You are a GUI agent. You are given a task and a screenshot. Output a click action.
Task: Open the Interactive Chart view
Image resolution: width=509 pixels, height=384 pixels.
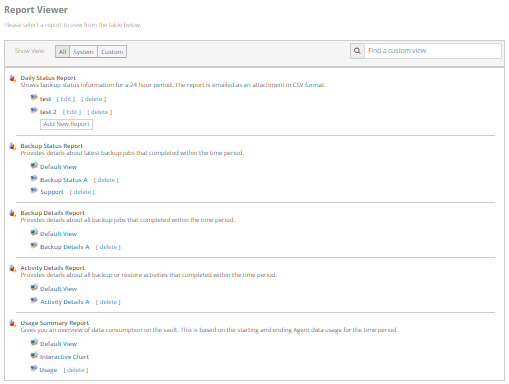pos(64,357)
